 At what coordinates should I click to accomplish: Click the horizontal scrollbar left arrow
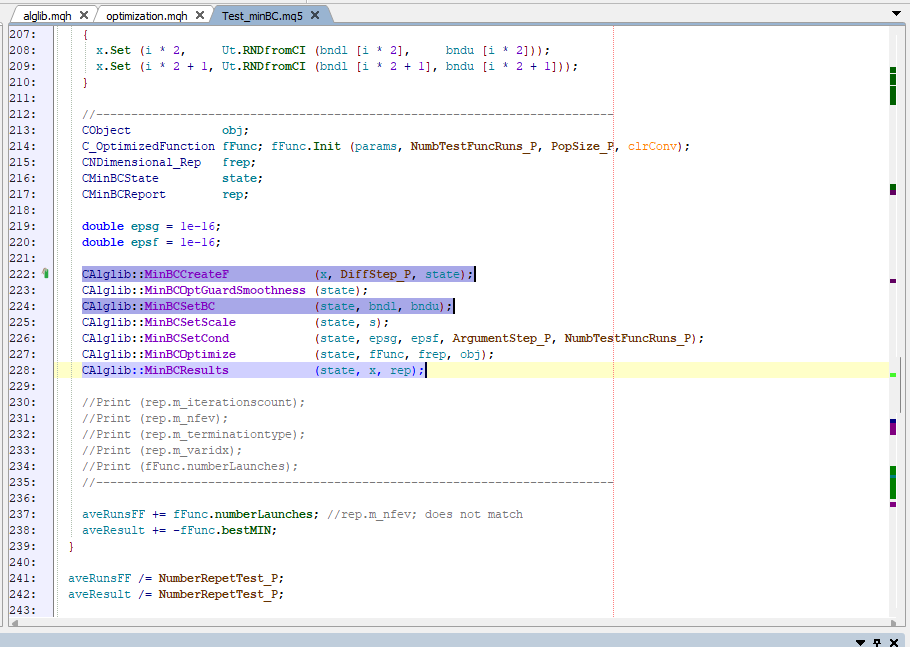pyautogui.click(x=15, y=623)
